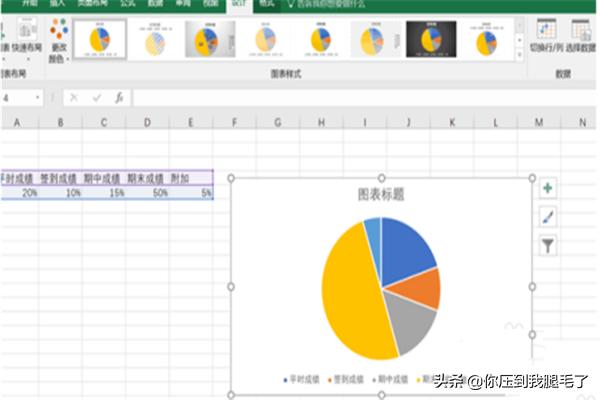Select the cell containing 期末成绩

pyautogui.click(x=147, y=178)
